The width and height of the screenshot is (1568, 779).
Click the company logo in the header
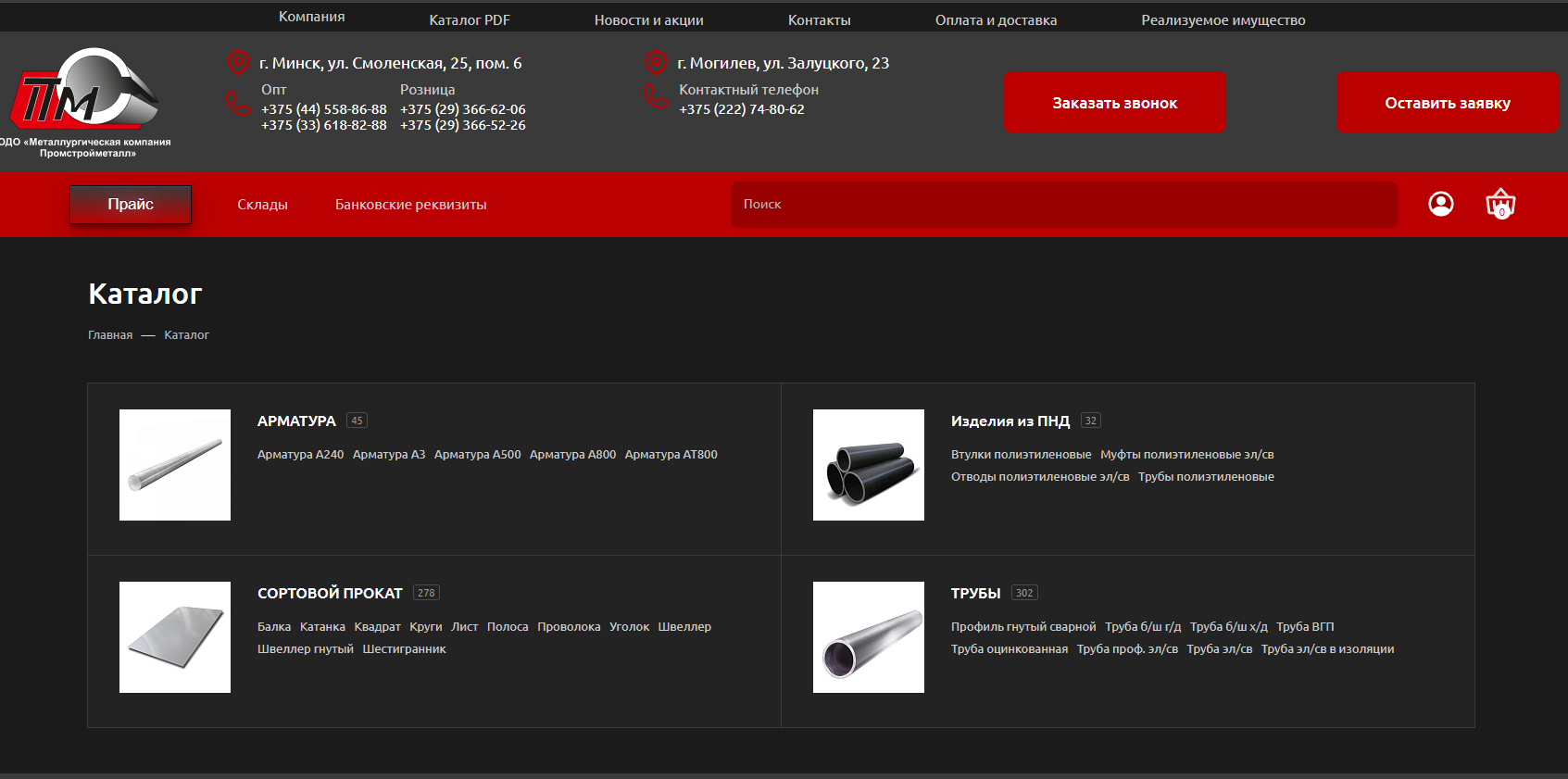(85, 102)
